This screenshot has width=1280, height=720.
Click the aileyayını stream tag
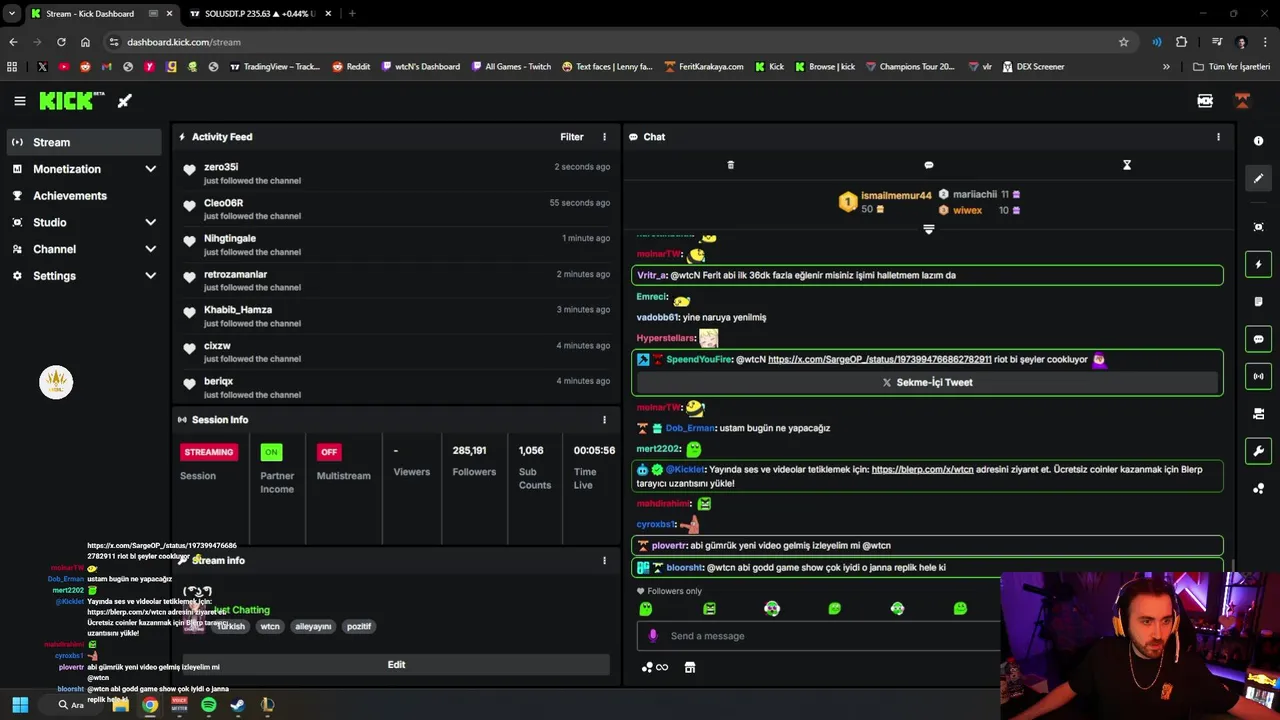point(313,627)
